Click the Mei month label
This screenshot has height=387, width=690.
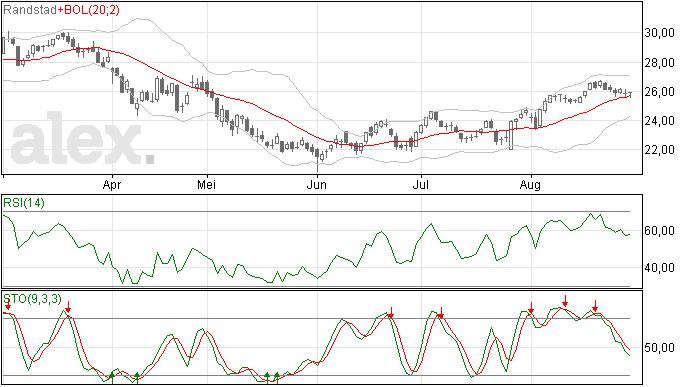(206, 184)
